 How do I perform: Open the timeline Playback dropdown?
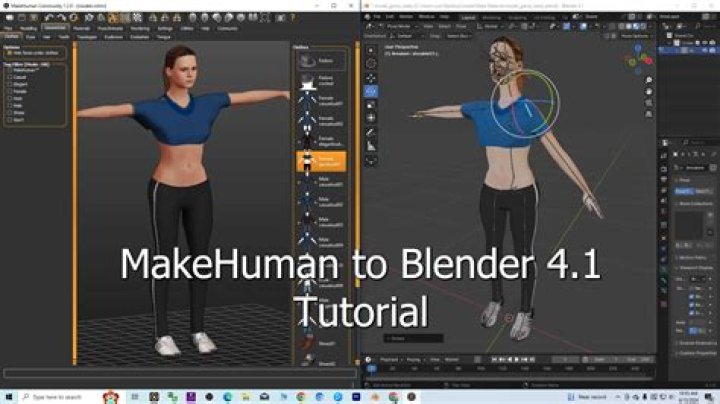tap(390, 359)
